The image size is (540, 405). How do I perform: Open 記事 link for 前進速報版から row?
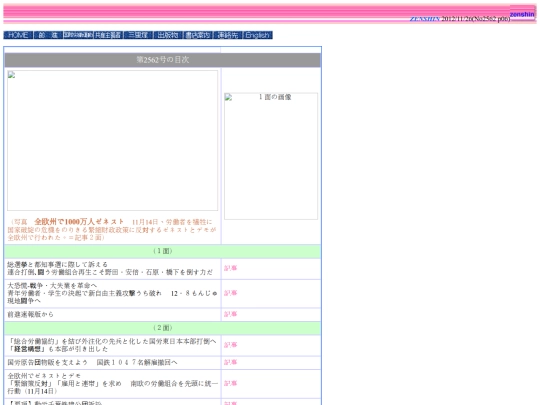coord(230,314)
